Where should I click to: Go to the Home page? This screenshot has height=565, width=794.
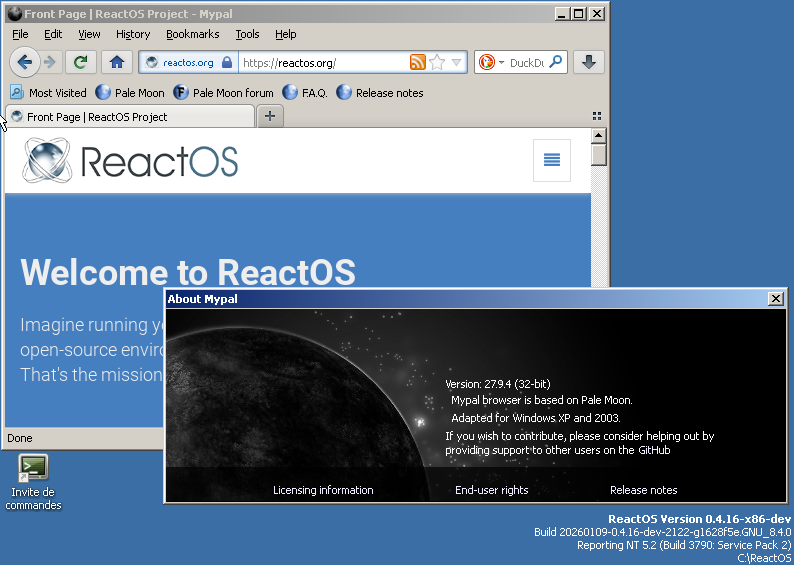[x=117, y=62]
